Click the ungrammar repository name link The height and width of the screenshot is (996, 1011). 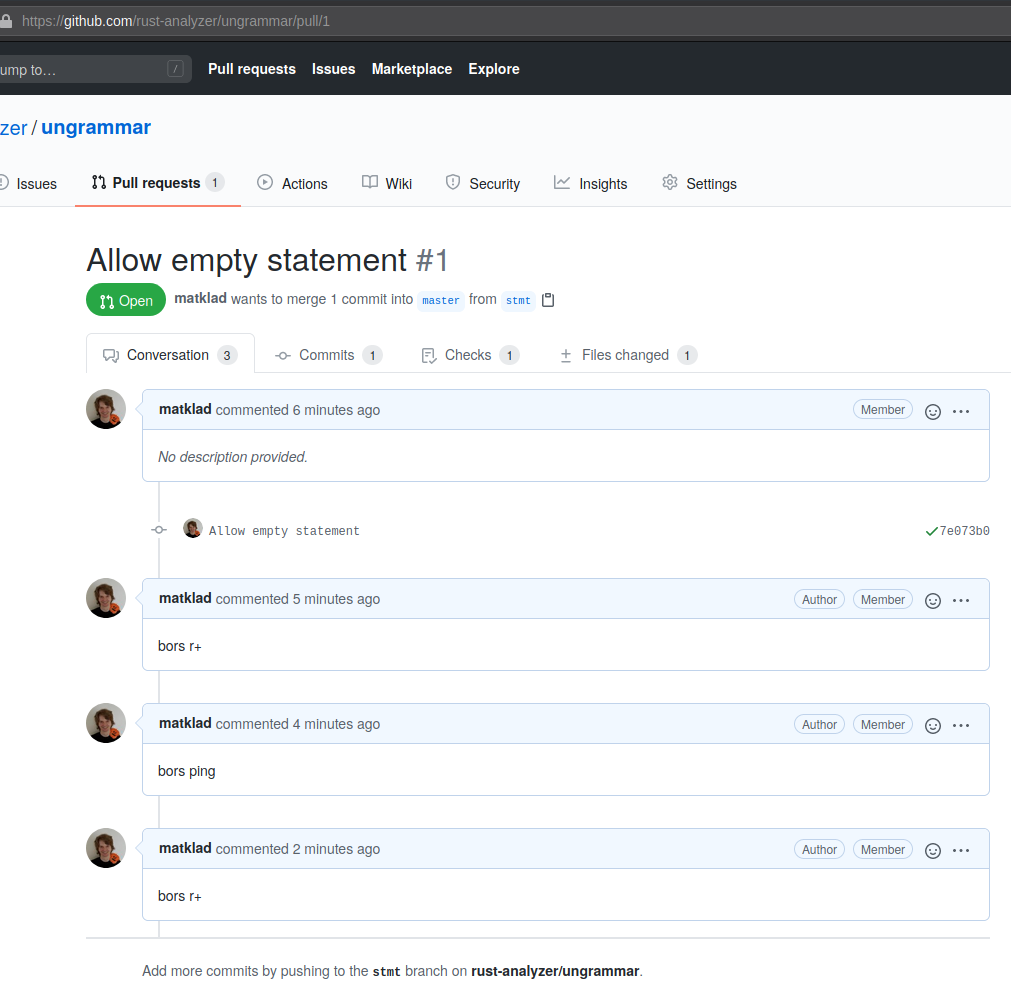pos(96,128)
